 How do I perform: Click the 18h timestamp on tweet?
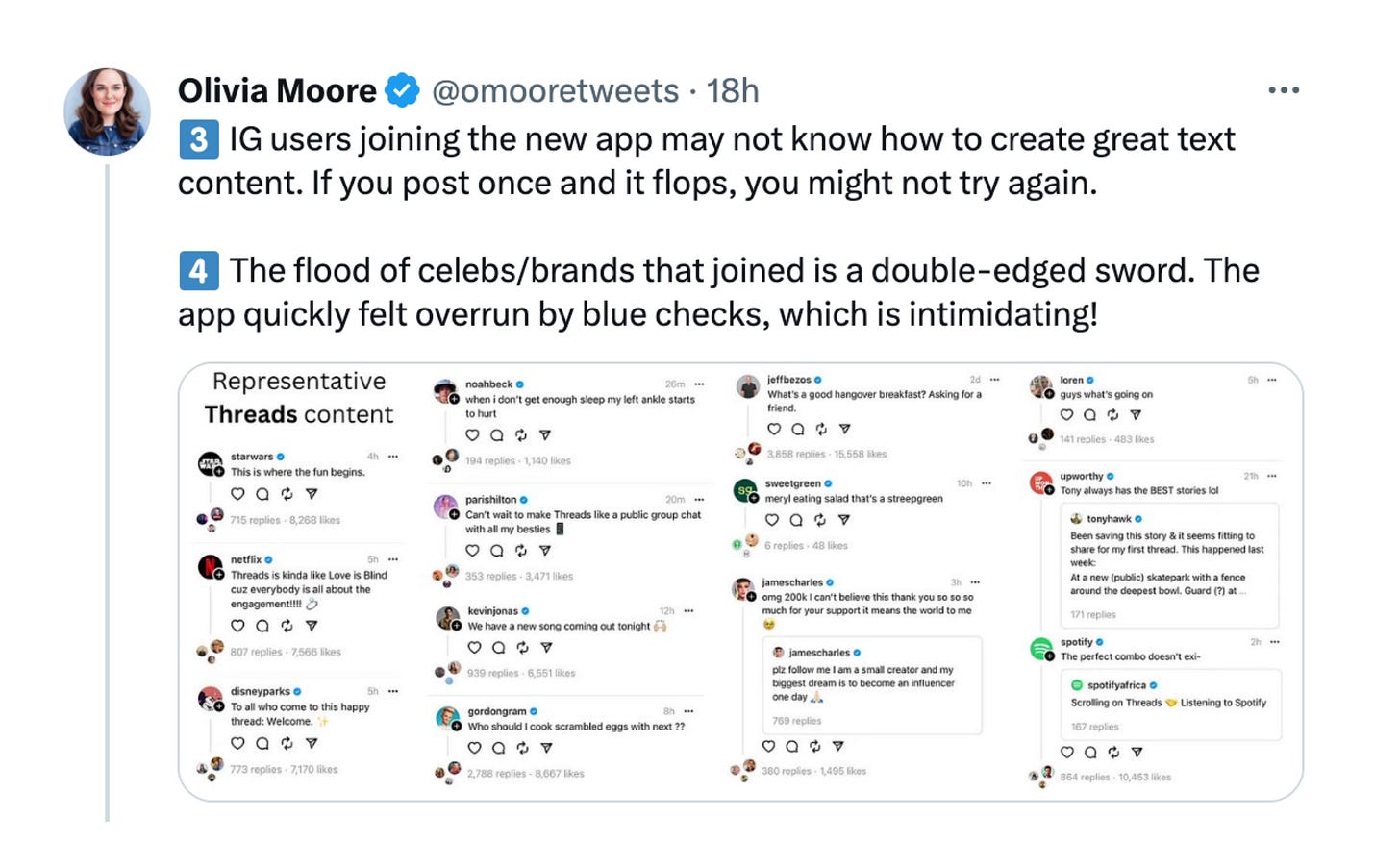point(732,90)
